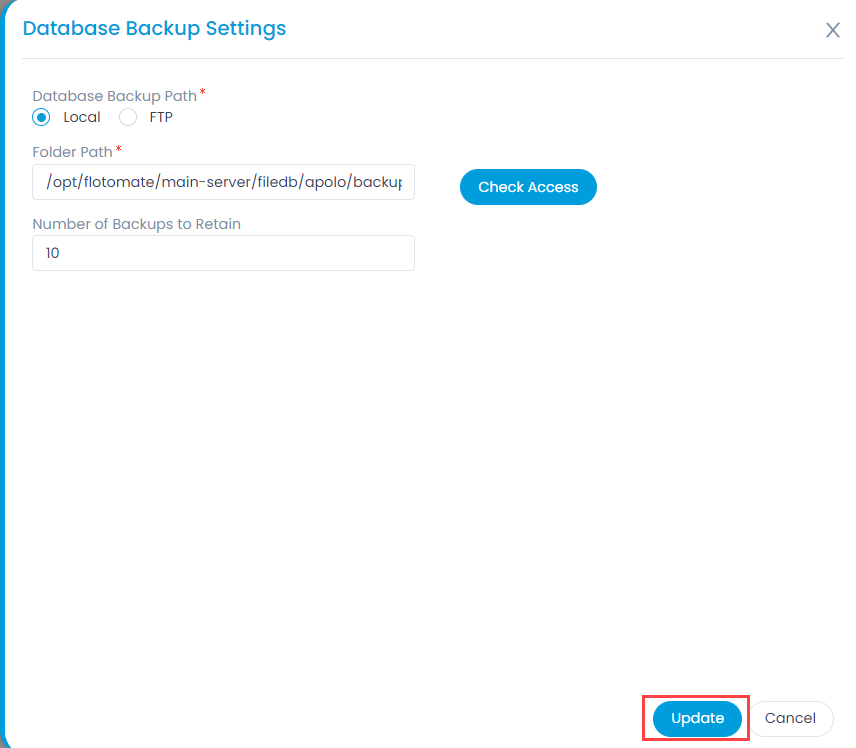Switch backup path type to FTP
This screenshot has height=748, width=856.
coord(127,117)
